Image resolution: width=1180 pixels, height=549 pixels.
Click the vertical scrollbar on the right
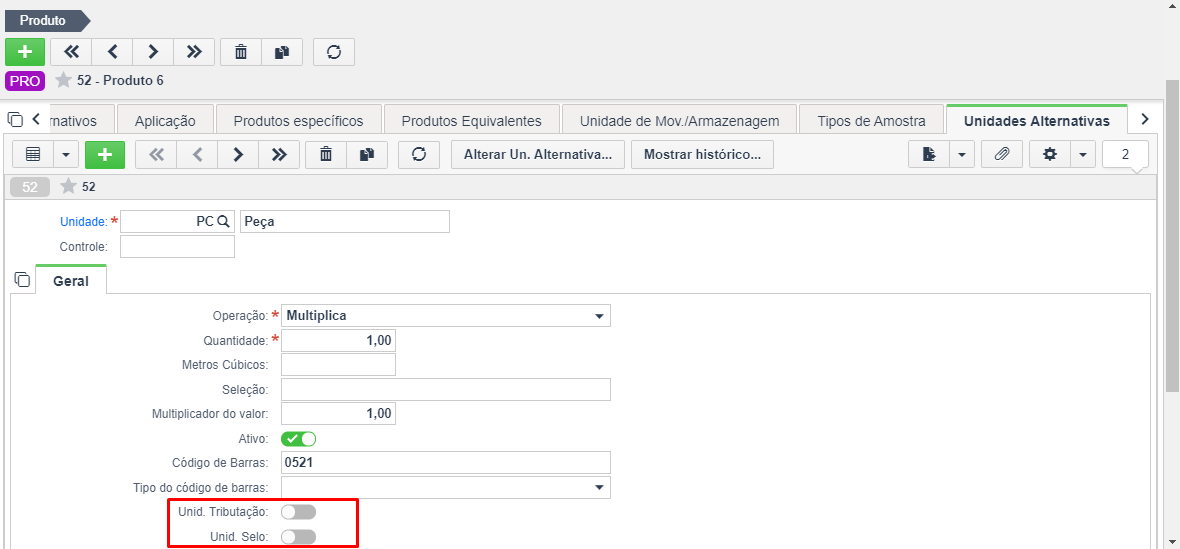(x=1172, y=235)
